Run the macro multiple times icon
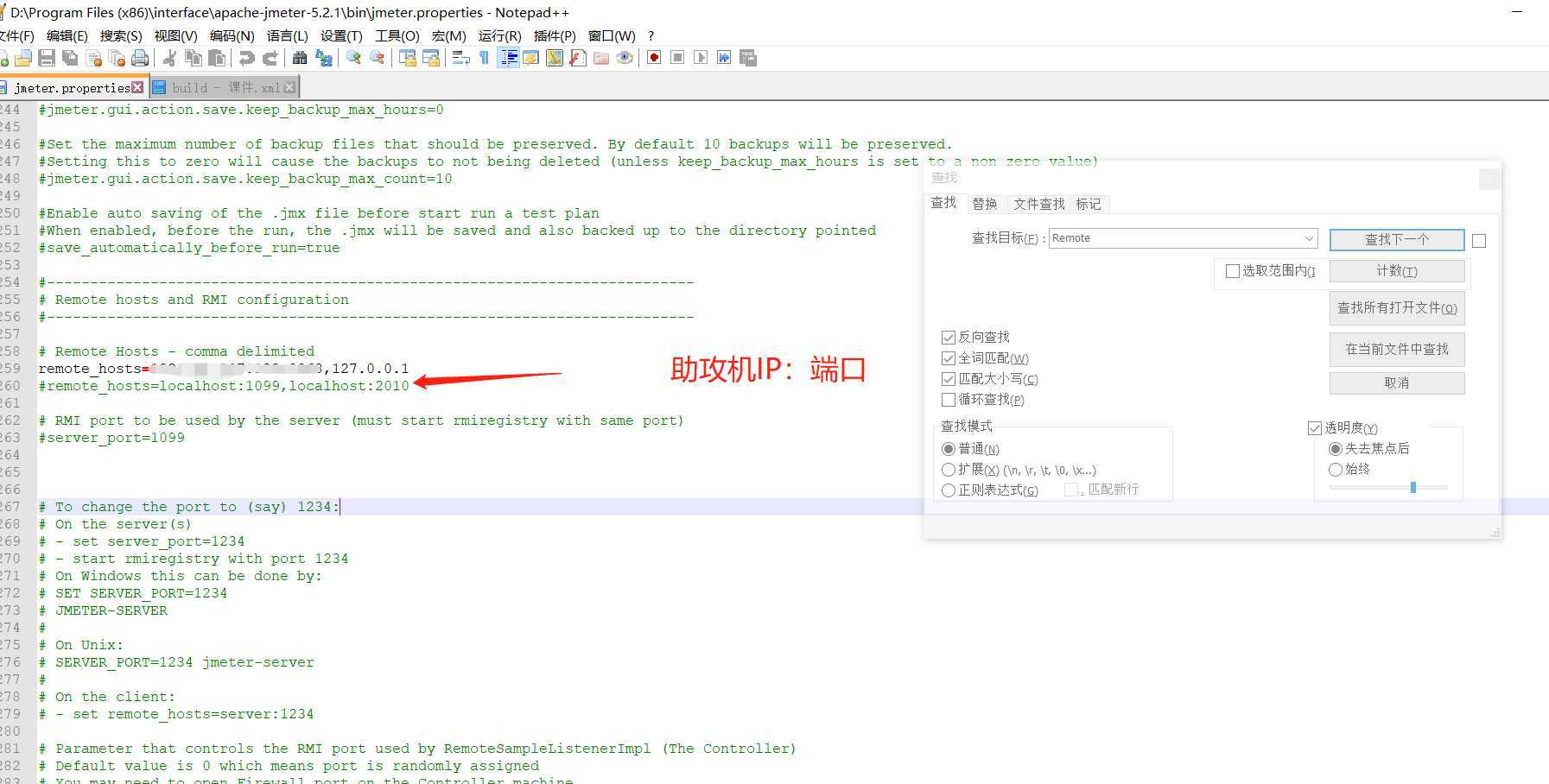 724,58
